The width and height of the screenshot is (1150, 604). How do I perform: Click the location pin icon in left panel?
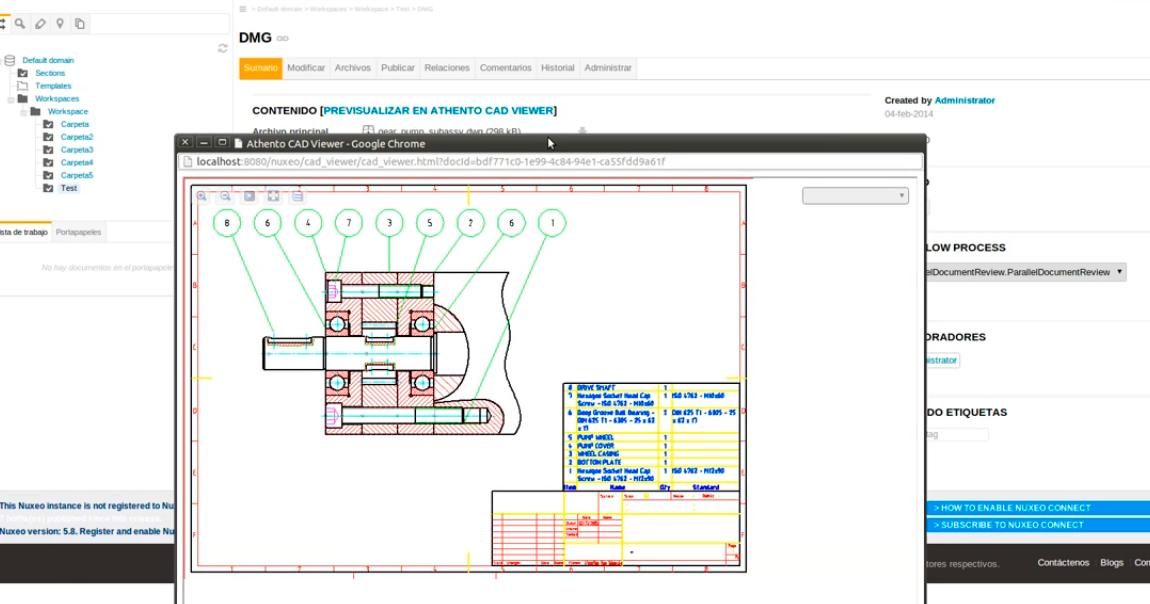(60, 23)
